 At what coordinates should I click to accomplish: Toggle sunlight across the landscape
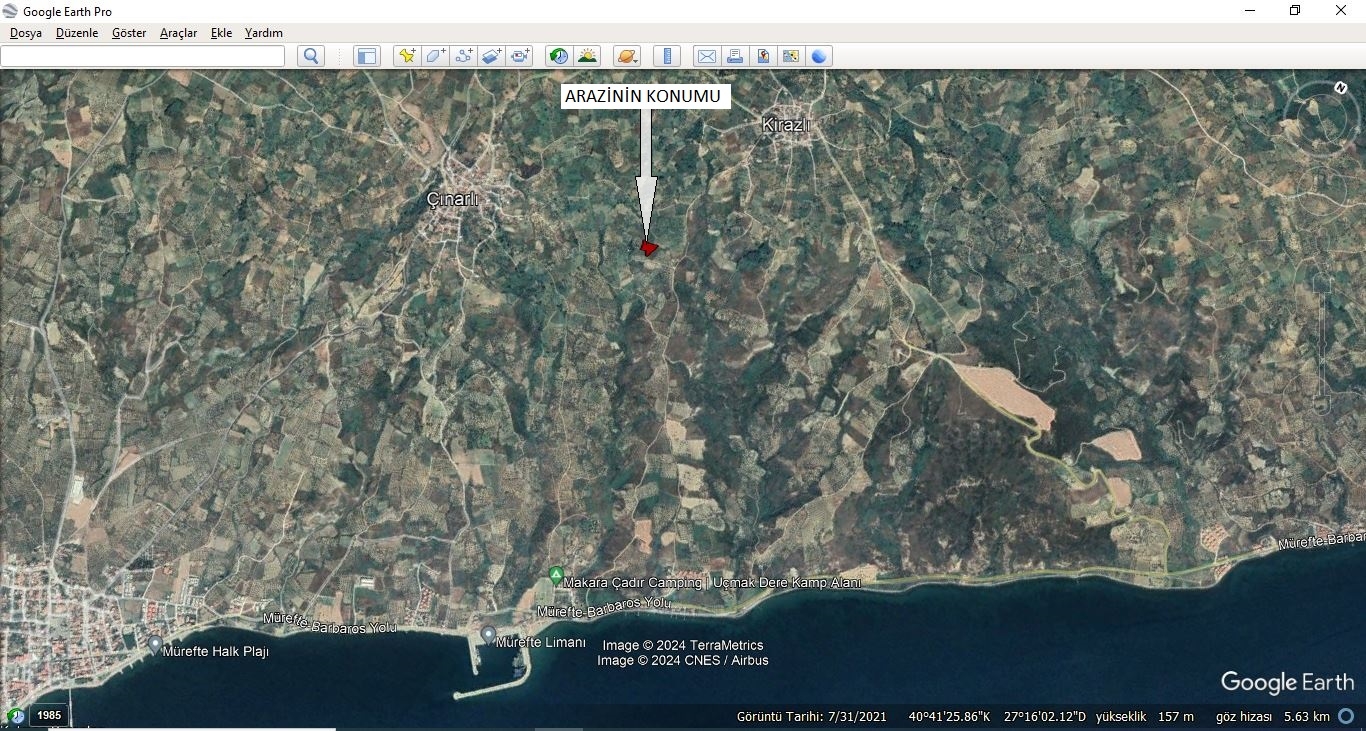coord(587,56)
